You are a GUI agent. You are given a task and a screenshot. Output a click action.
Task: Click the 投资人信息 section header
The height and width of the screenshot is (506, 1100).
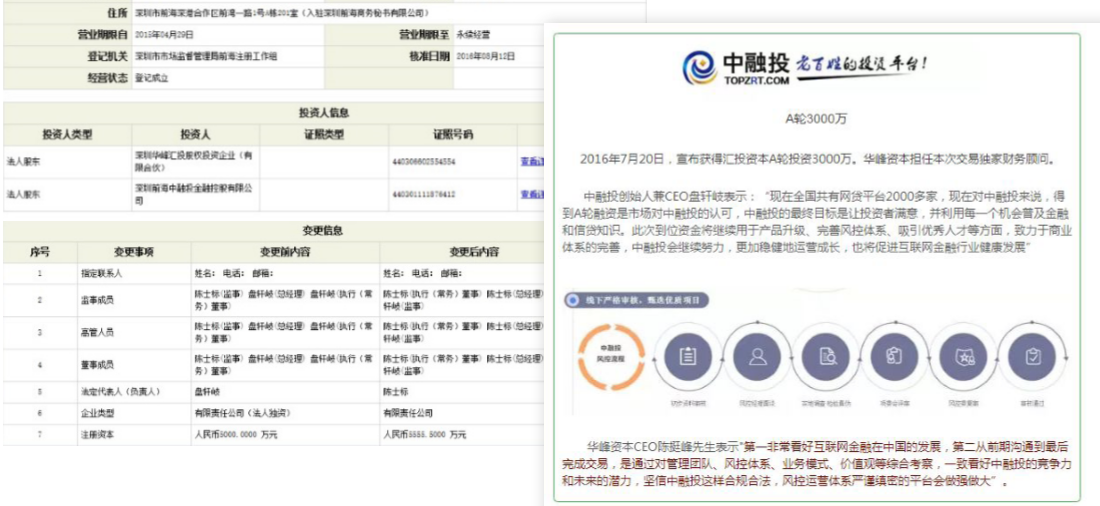pos(323,113)
